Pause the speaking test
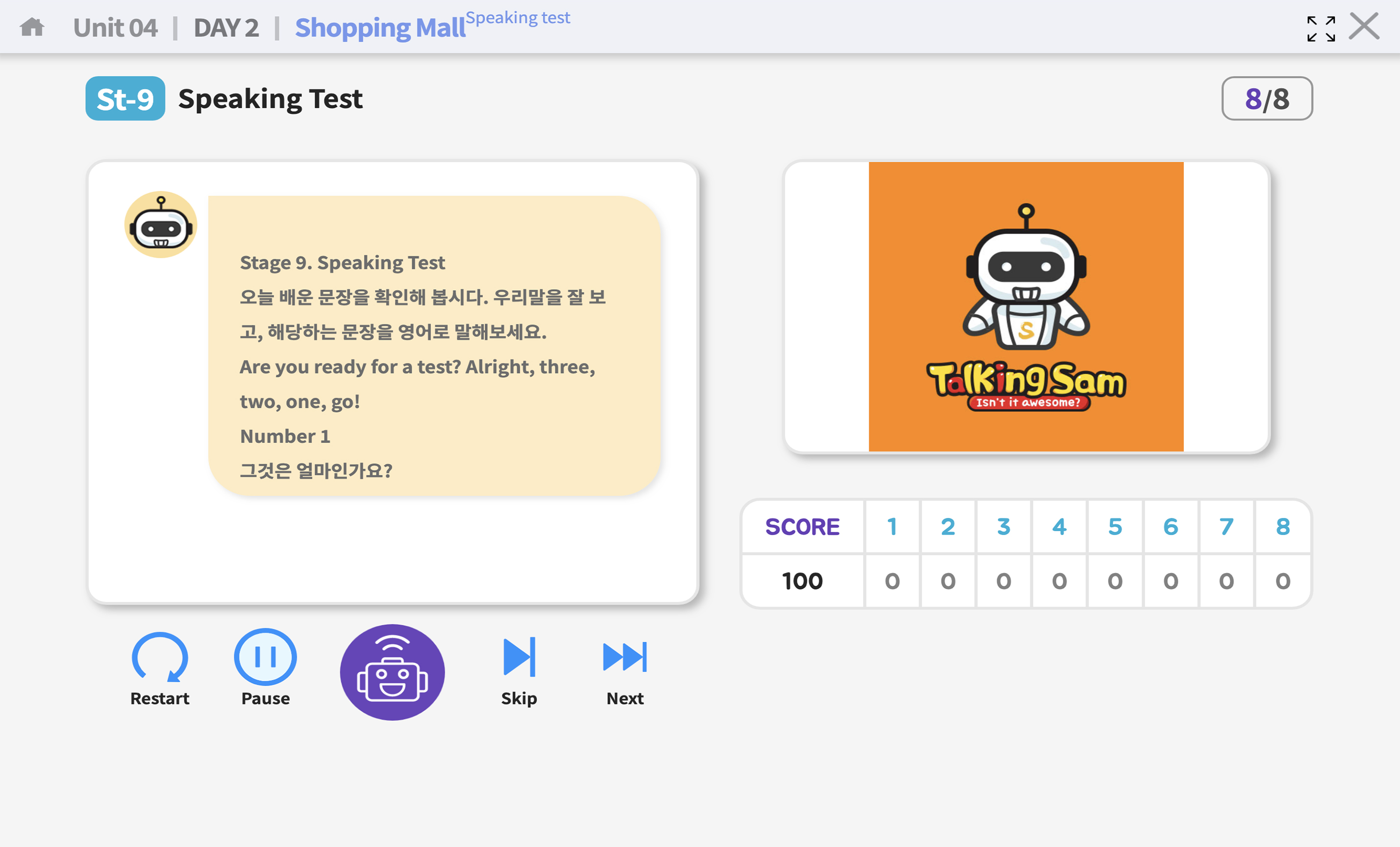This screenshot has width=1400, height=847. point(265,657)
